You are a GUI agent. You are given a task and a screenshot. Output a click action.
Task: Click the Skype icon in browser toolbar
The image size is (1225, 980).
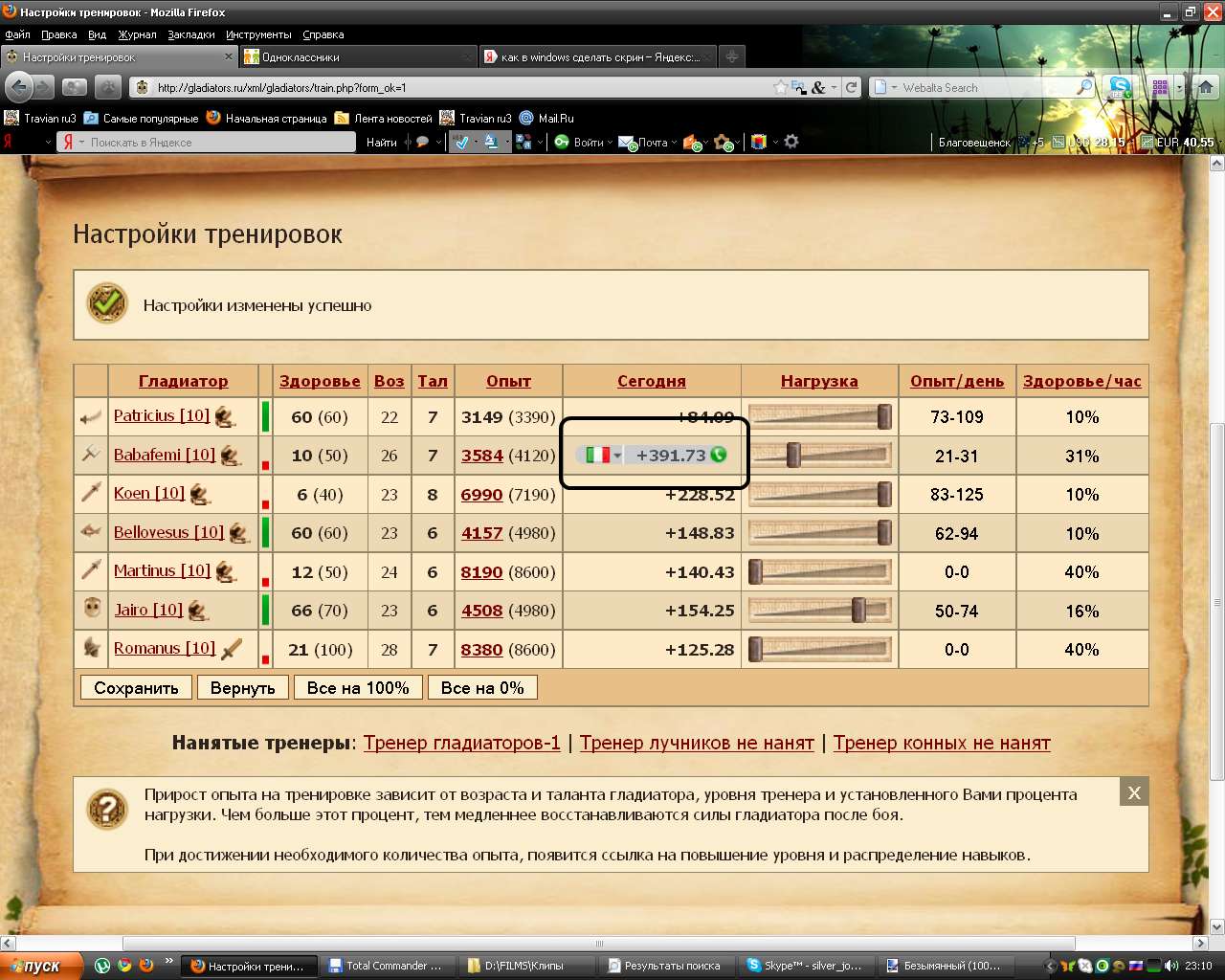click(x=1120, y=87)
